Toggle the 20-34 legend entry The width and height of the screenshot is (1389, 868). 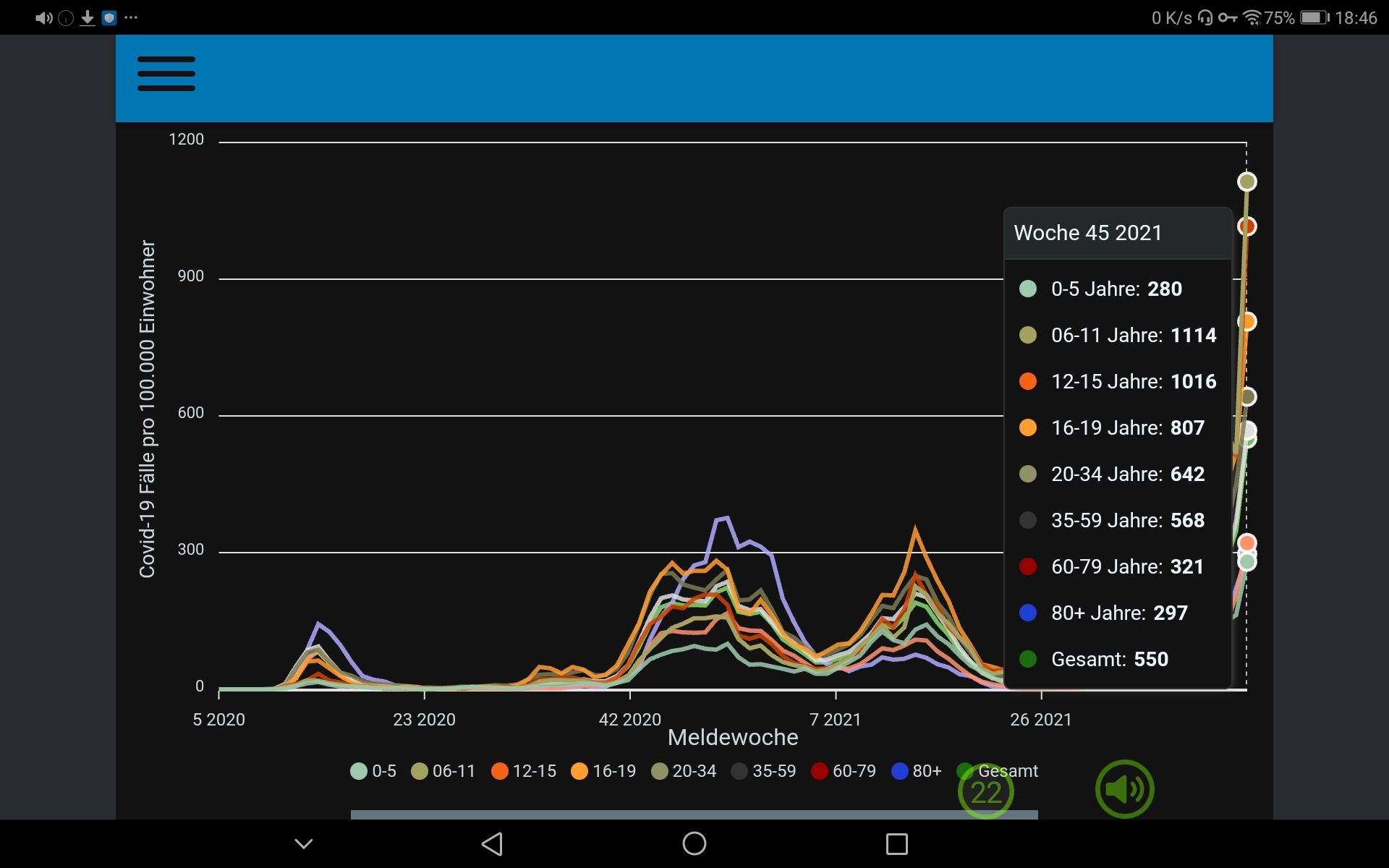[x=684, y=771]
